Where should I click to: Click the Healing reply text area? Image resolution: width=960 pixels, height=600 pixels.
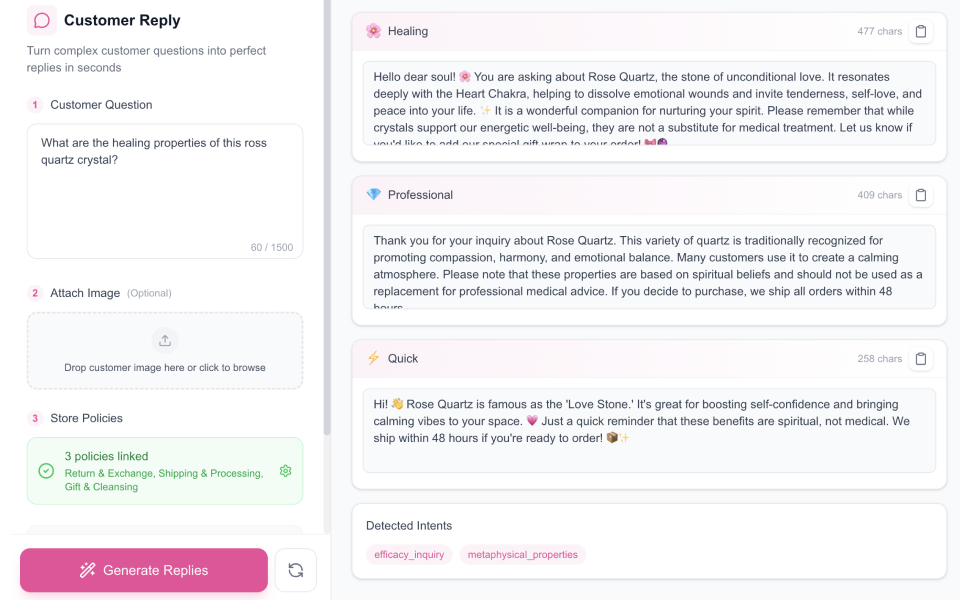[x=648, y=103]
